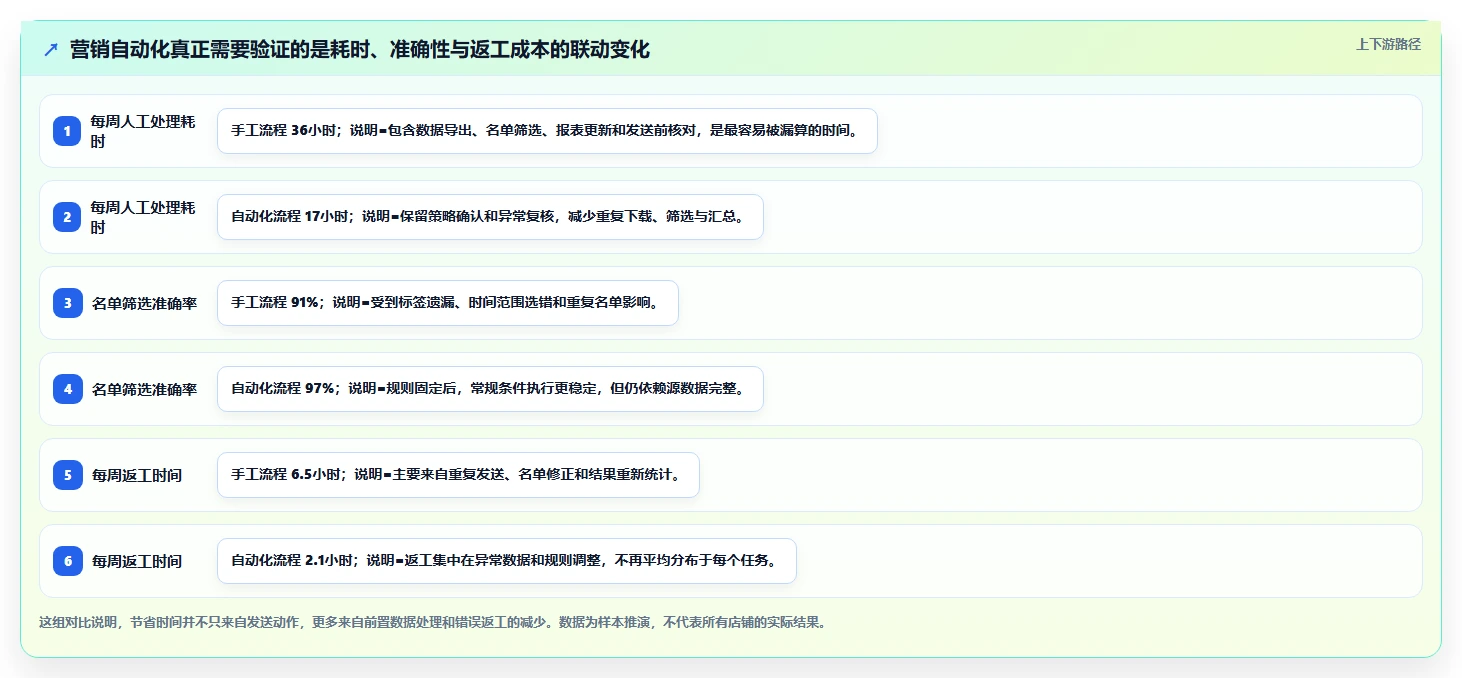
Task: Click the 名单筛选准确率 label in row 3
Action: [x=144, y=303]
